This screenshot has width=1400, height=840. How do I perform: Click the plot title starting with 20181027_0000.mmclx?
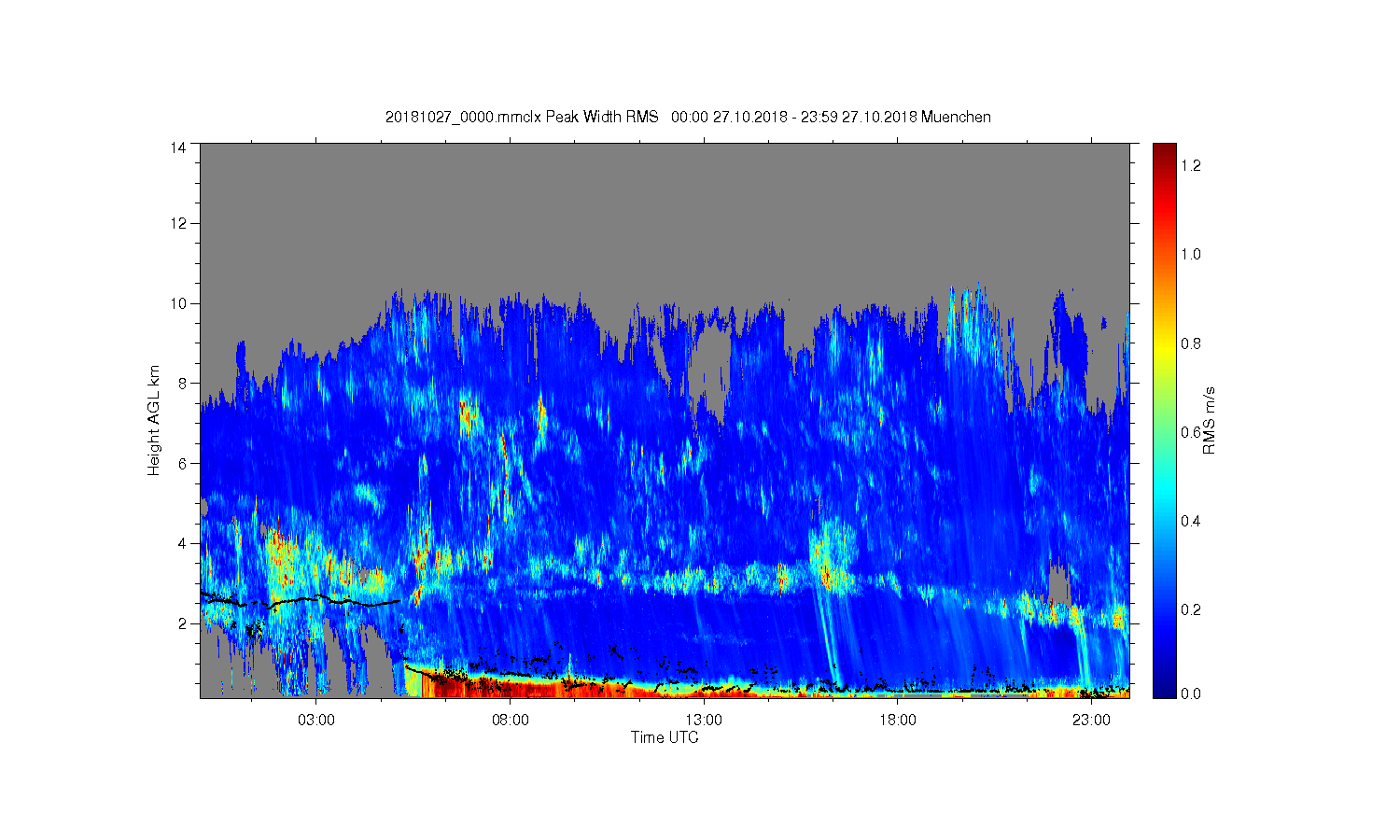coord(688,117)
